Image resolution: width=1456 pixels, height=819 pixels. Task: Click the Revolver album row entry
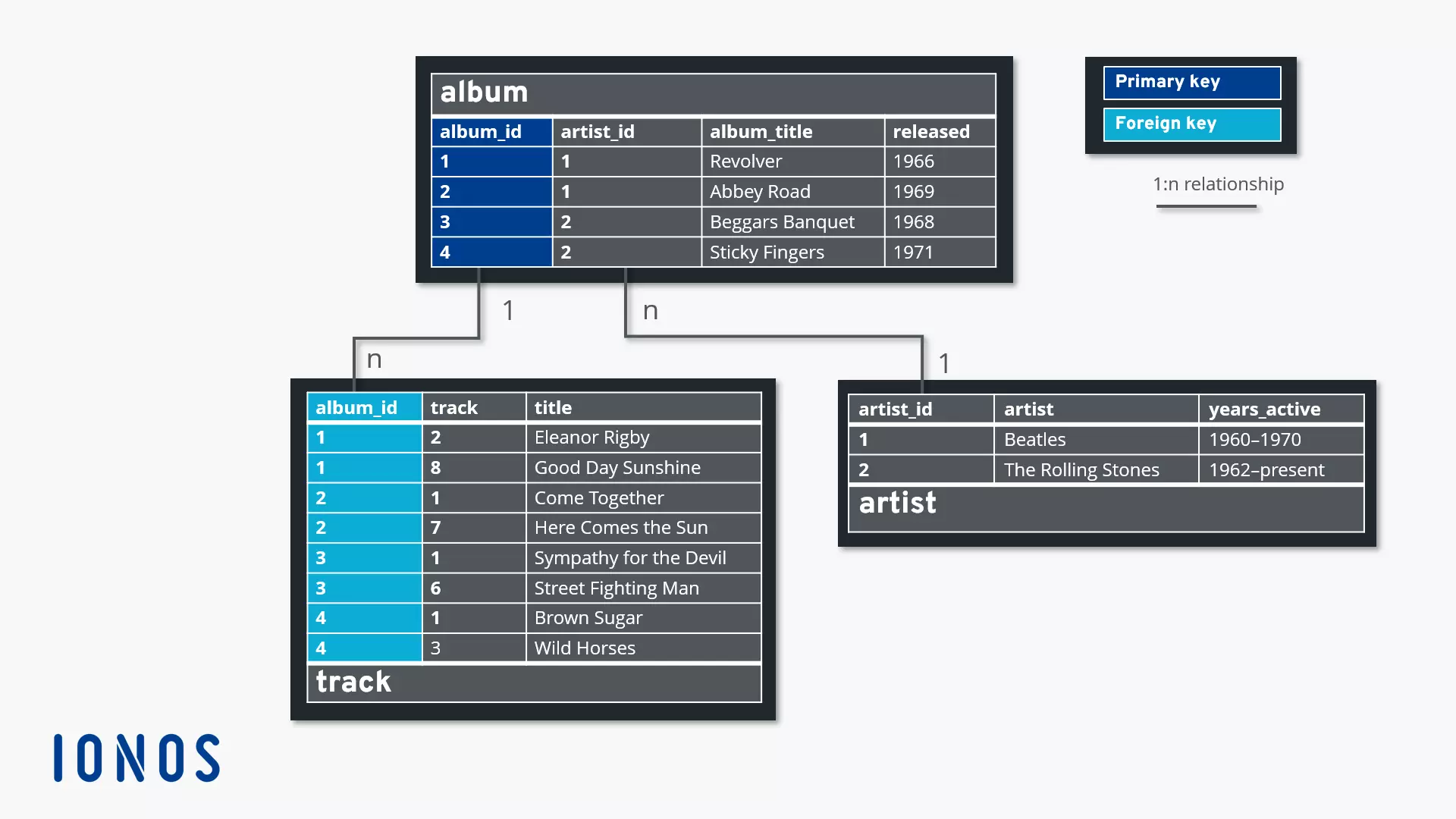click(x=713, y=161)
